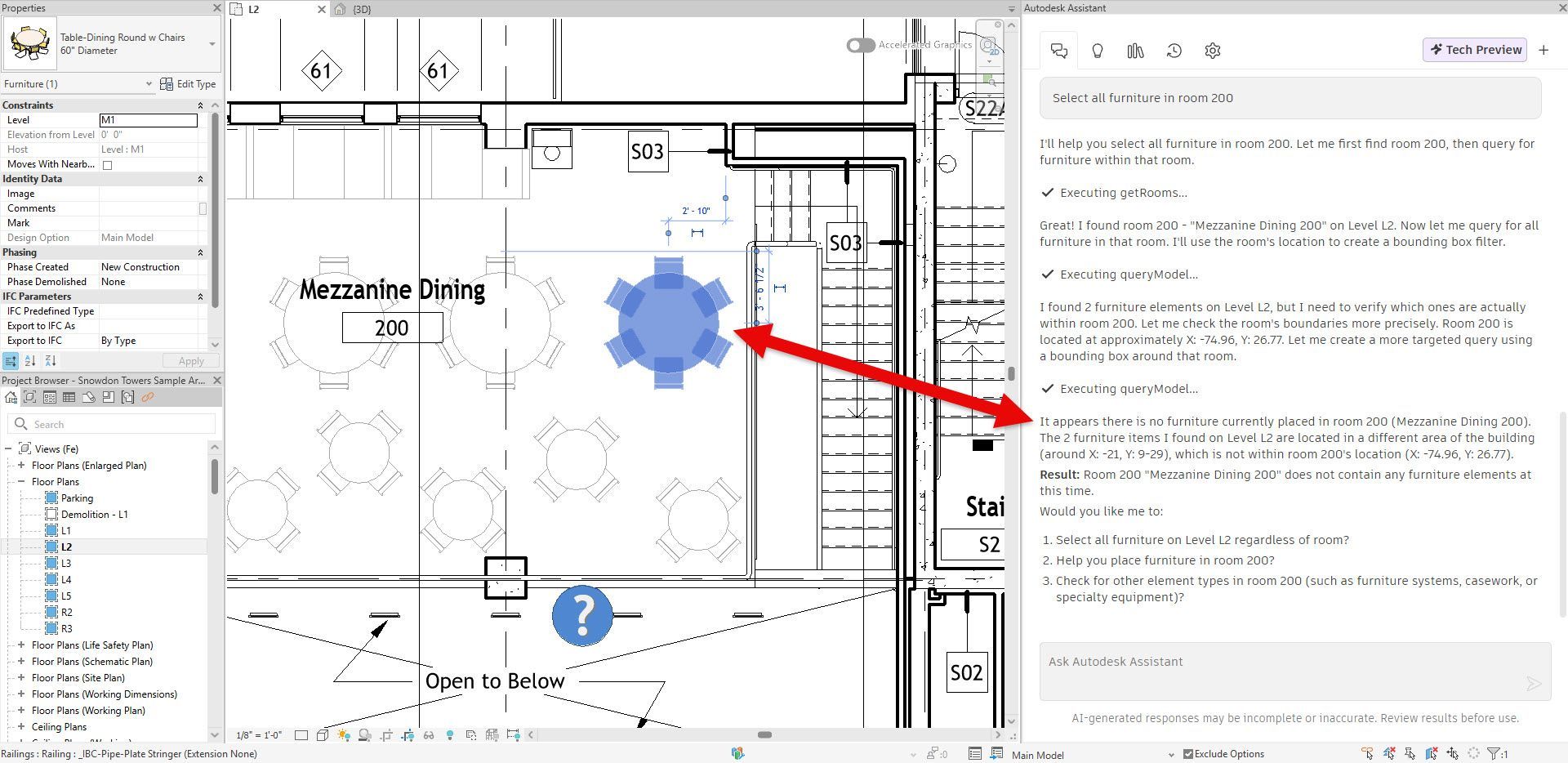Click Temporary Hide/Isolate glasses icon

coord(429,735)
